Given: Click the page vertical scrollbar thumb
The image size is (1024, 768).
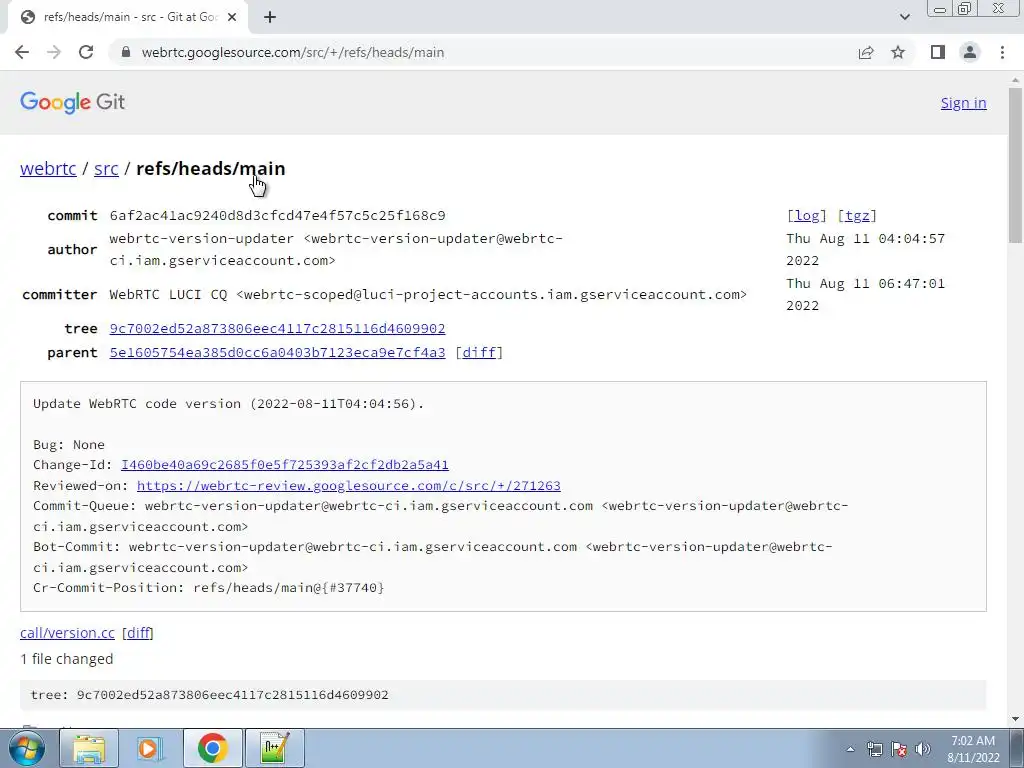Looking at the screenshot, I should (x=1015, y=165).
